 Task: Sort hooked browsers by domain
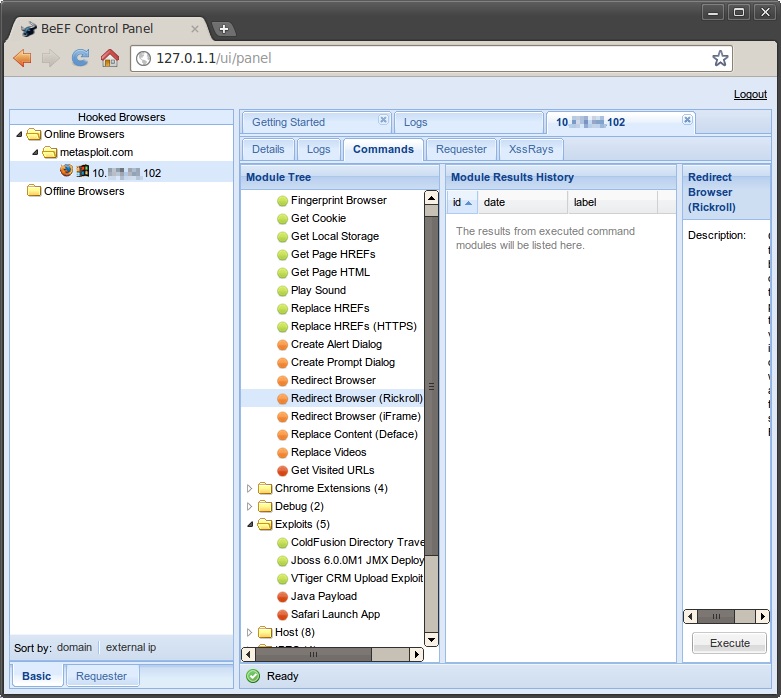[x=74, y=647]
